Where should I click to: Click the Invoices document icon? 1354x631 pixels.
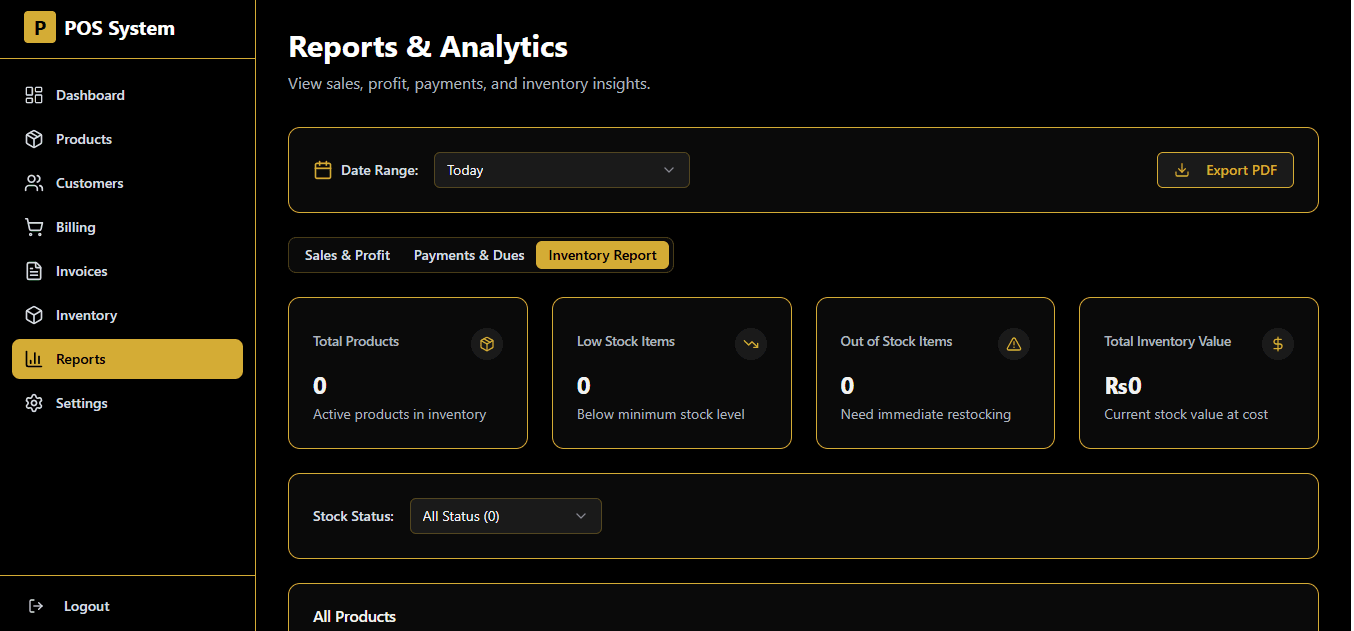(x=34, y=271)
